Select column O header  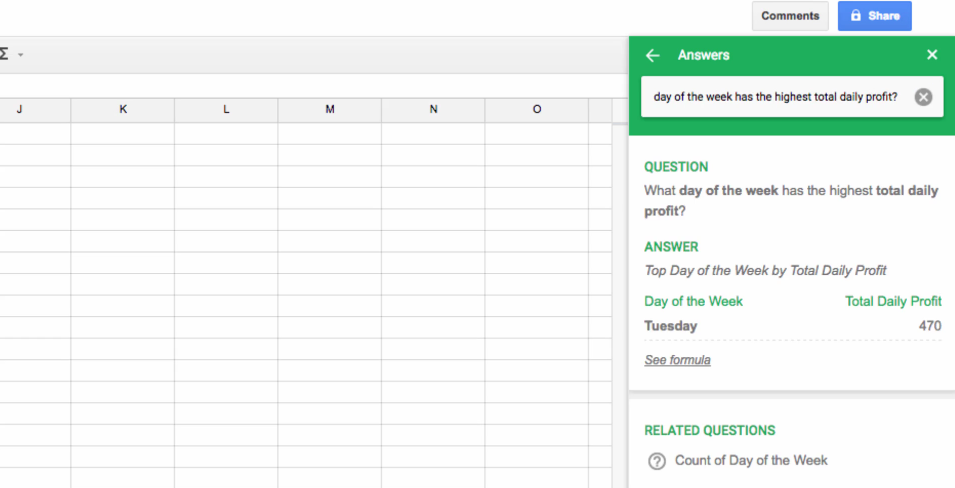tap(537, 110)
